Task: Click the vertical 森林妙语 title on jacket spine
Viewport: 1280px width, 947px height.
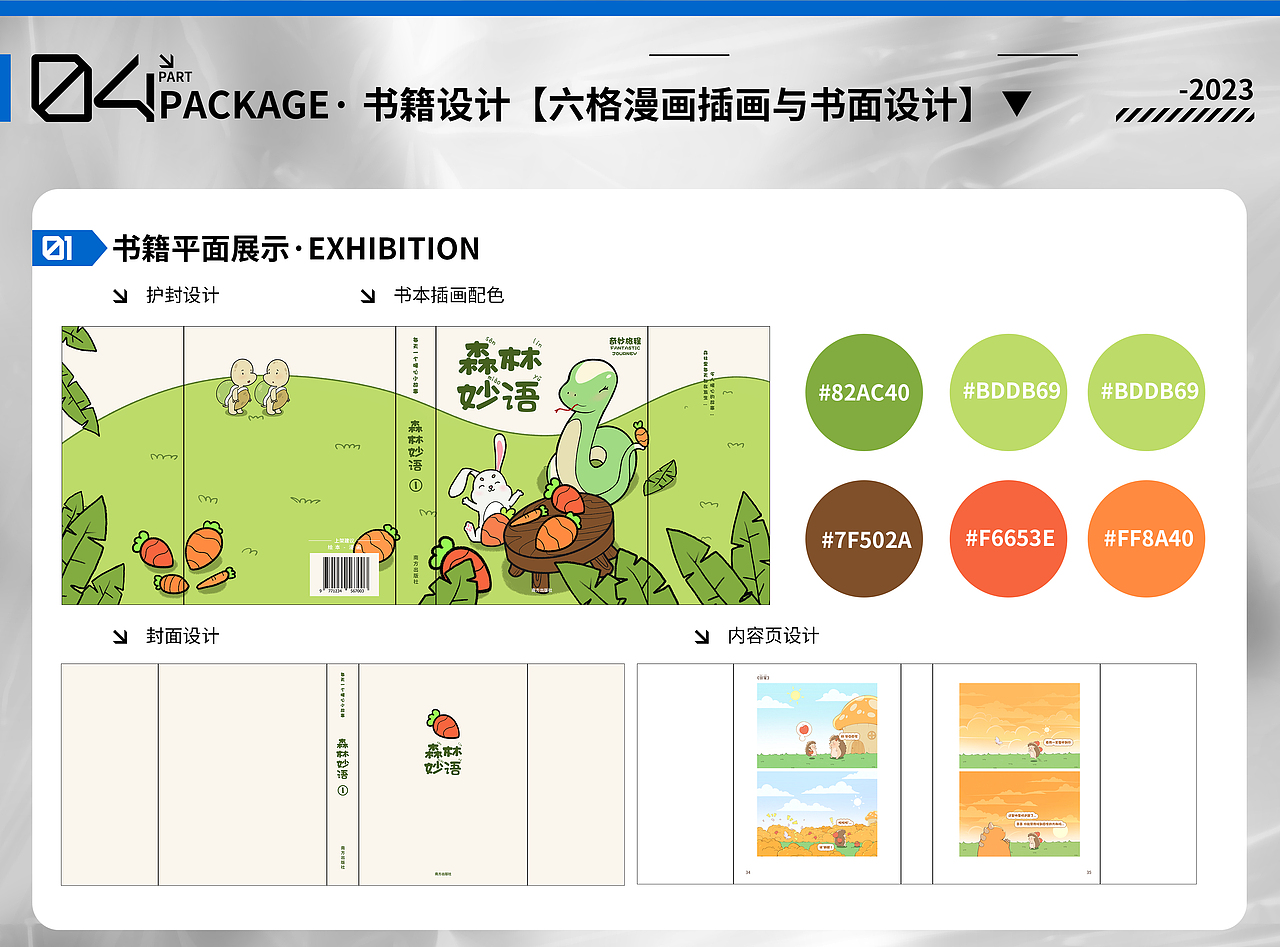Action: (x=416, y=446)
